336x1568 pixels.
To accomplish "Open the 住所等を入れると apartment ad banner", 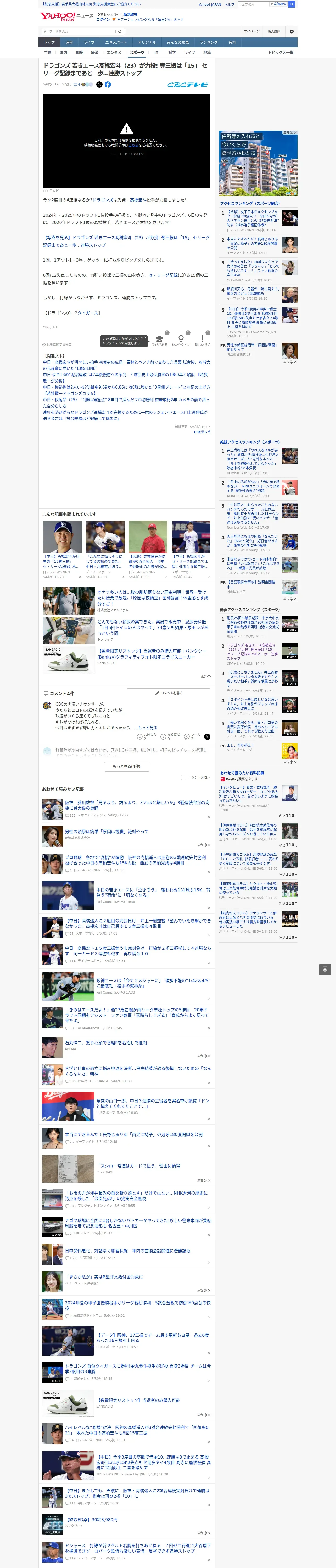I will pos(258,163).
